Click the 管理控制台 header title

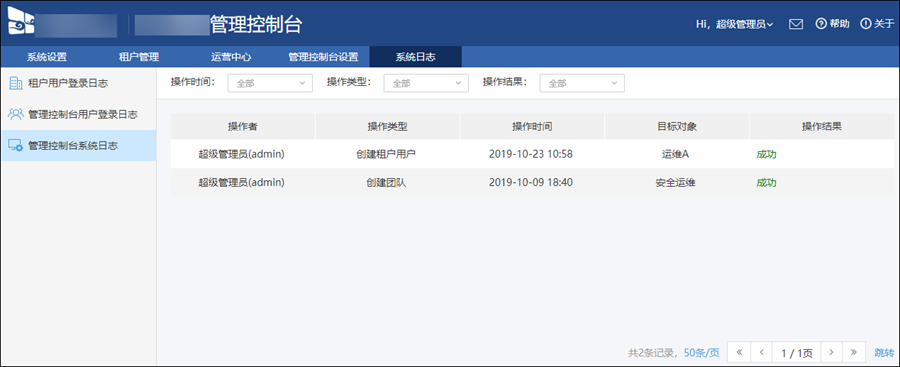(x=256, y=25)
